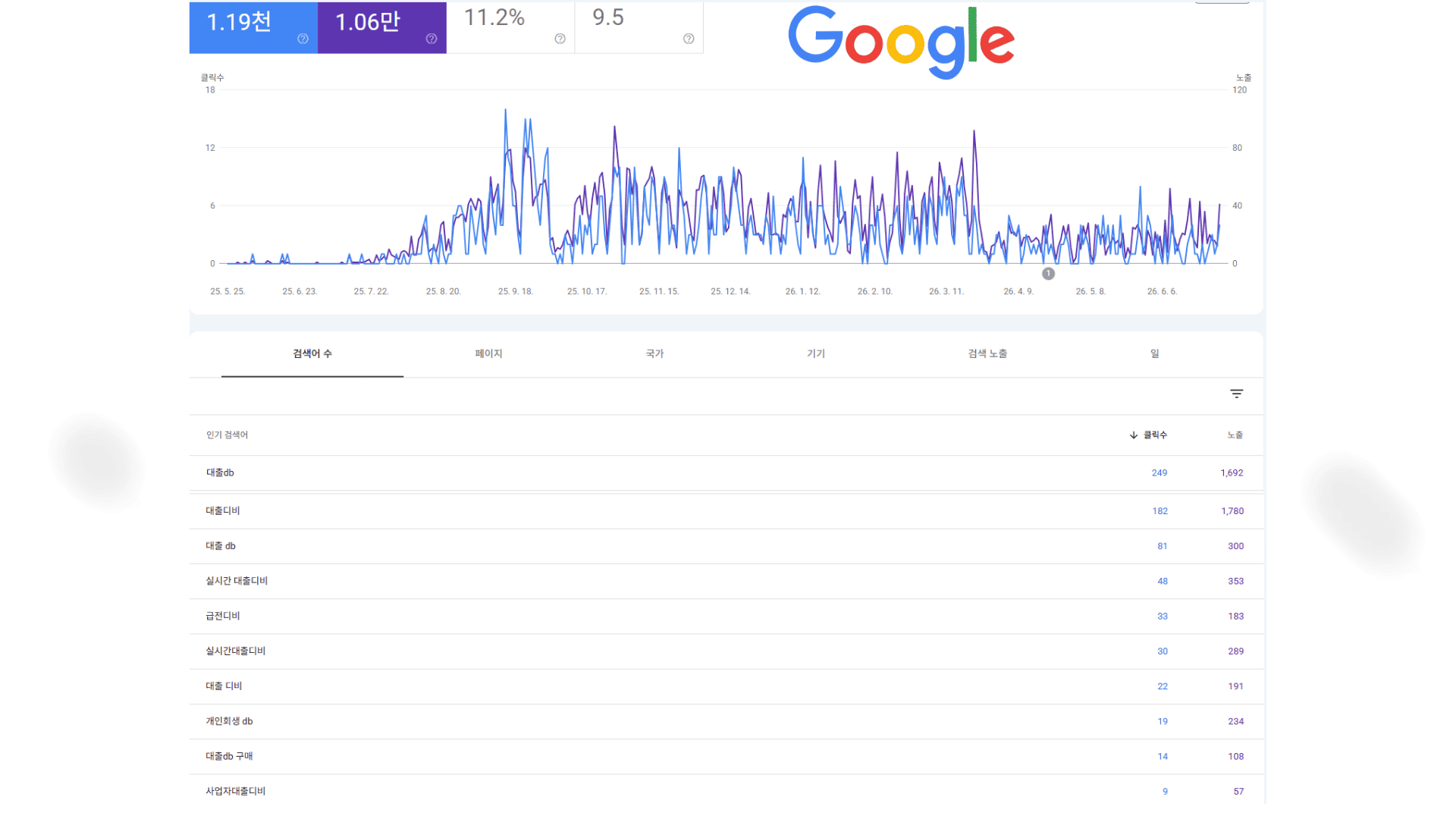
Task: Toggle the 1.19천 total clicks card
Action: tap(253, 27)
